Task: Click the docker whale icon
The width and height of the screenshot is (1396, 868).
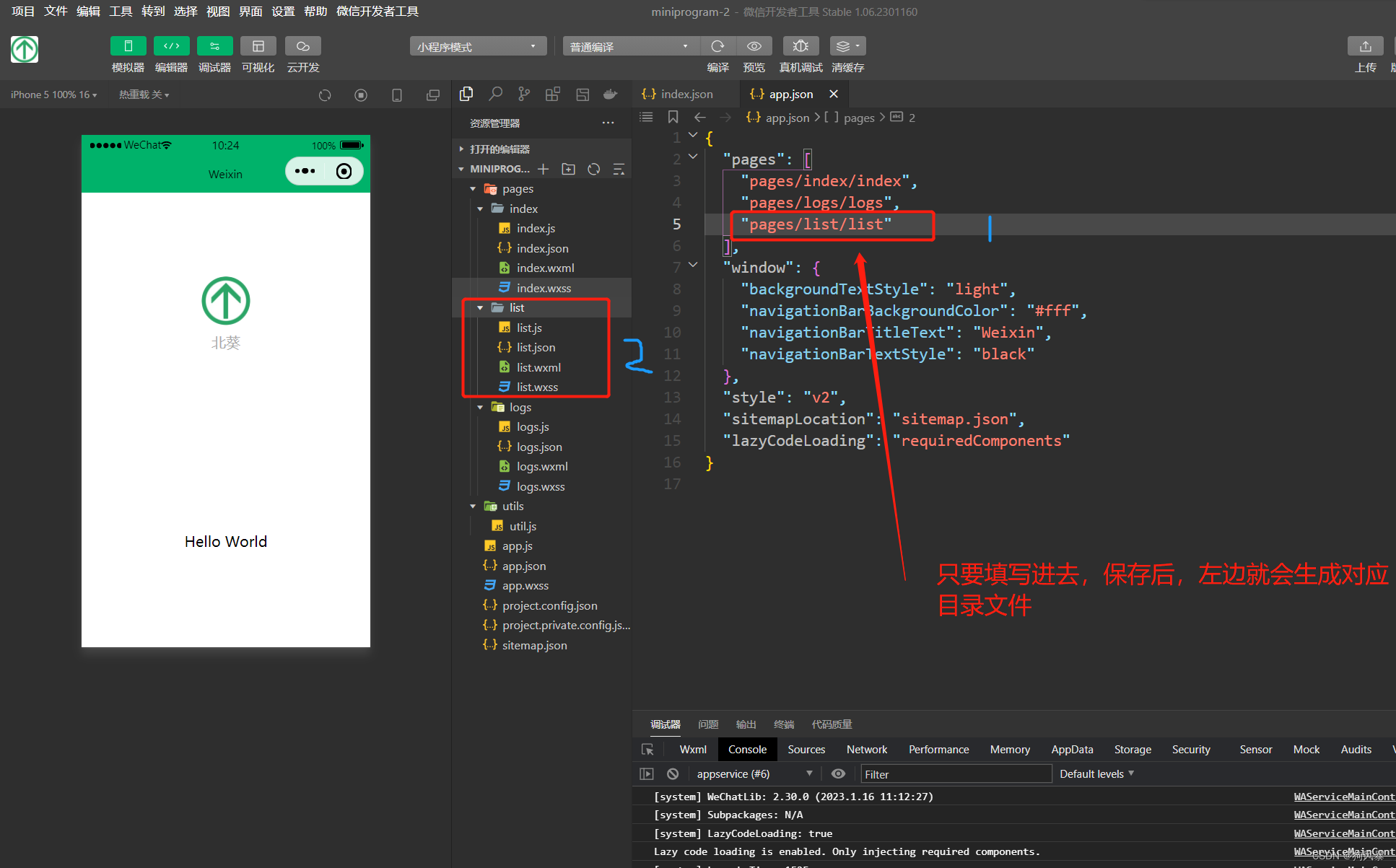Action: 611,95
